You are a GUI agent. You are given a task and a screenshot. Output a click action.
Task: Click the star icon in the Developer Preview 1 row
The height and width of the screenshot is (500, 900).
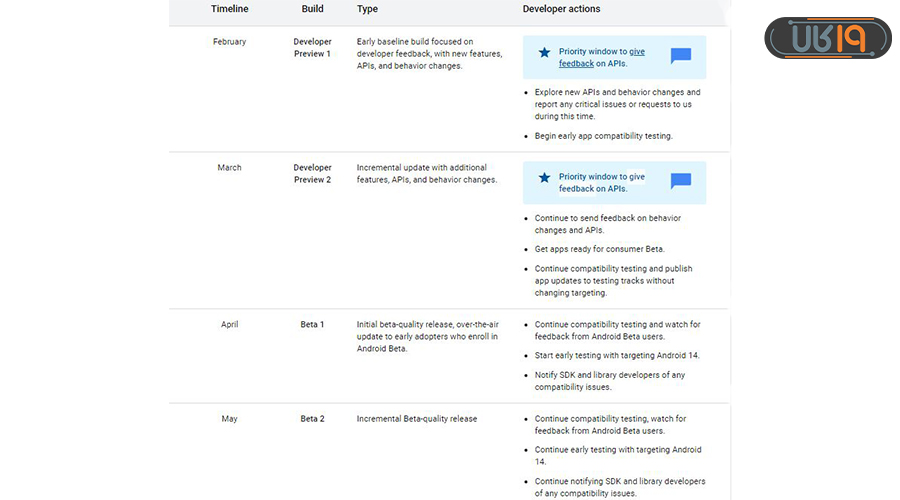pyautogui.click(x=544, y=52)
